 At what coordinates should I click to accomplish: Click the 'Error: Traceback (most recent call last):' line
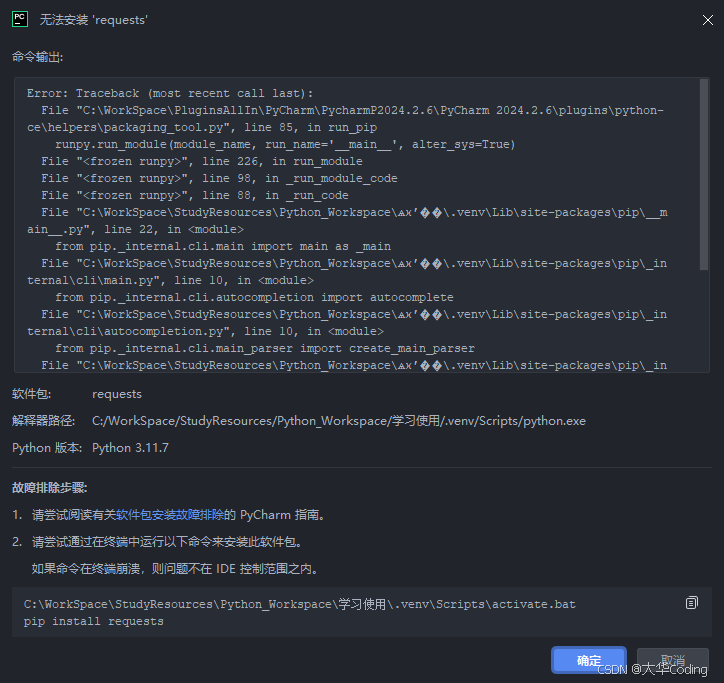tap(169, 93)
